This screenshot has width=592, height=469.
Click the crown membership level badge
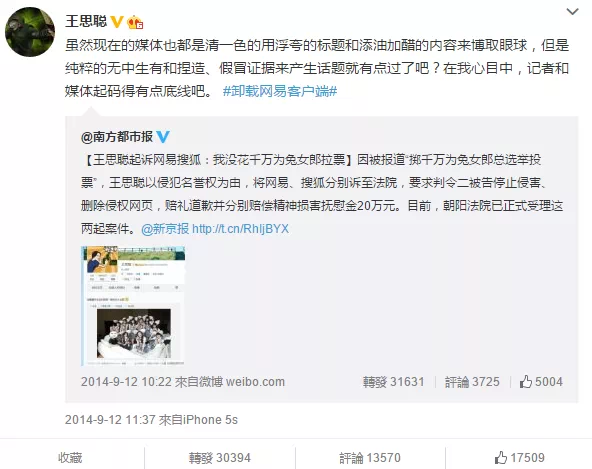coord(135,22)
